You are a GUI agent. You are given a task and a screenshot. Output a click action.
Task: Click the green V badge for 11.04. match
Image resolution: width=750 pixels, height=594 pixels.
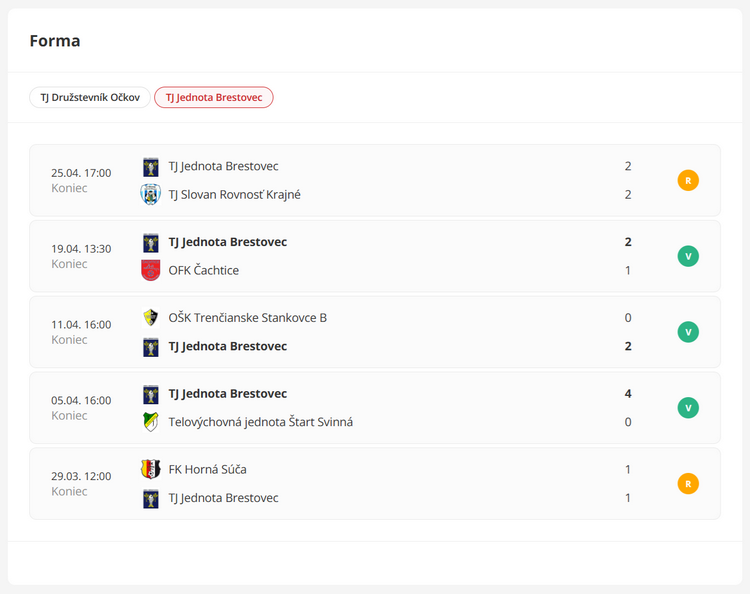click(x=688, y=332)
